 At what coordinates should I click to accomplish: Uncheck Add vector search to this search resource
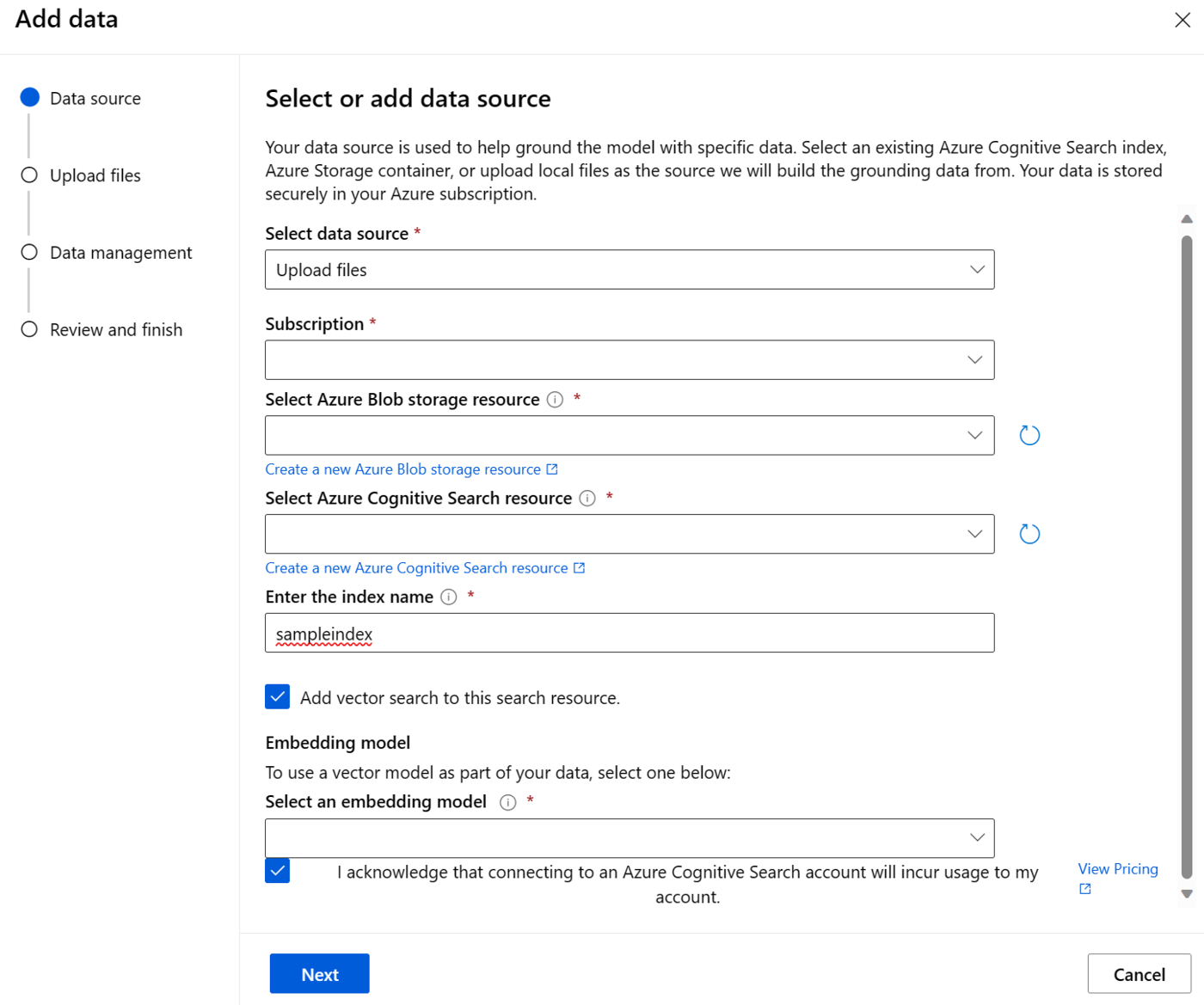(x=277, y=697)
